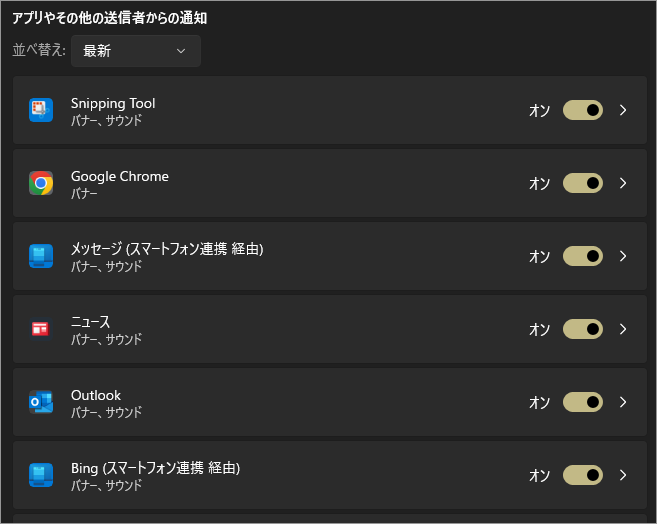This screenshot has width=657, height=524.
Task: Click the メッセージ phone link icon
Action: coord(40,256)
